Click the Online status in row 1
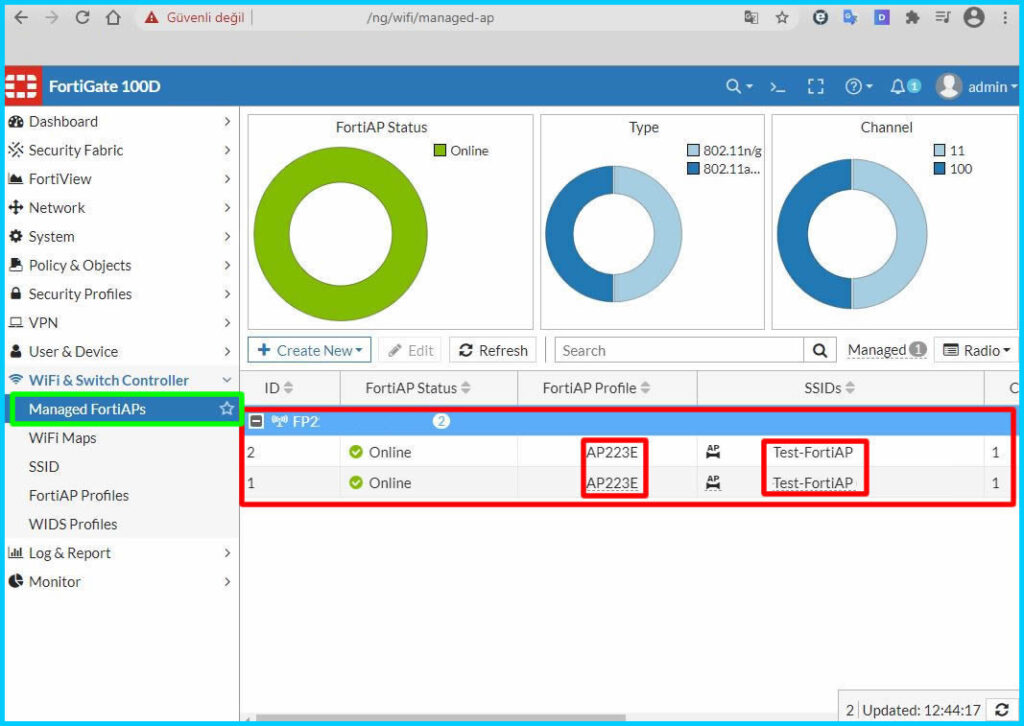The image size is (1024, 726). (x=380, y=482)
